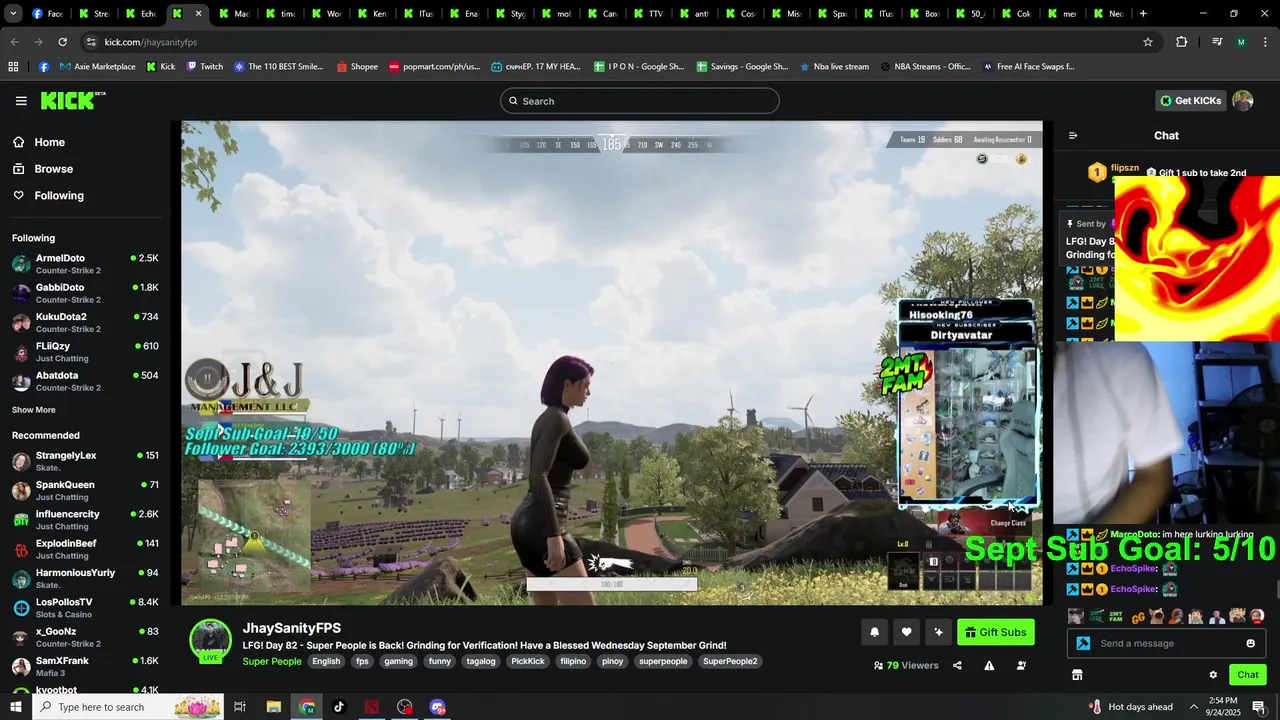Open LosPollosTV recommended channel
The height and width of the screenshot is (720, 1280).
pyautogui.click(x=85, y=607)
